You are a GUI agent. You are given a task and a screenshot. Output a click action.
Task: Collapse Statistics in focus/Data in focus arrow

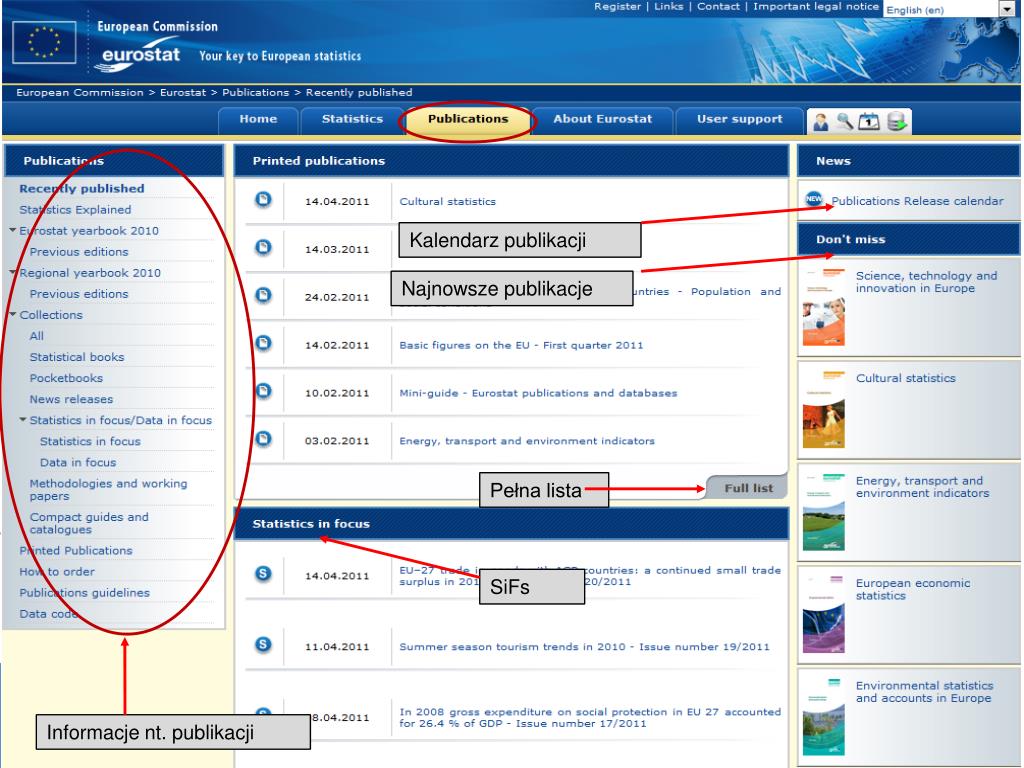23,419
